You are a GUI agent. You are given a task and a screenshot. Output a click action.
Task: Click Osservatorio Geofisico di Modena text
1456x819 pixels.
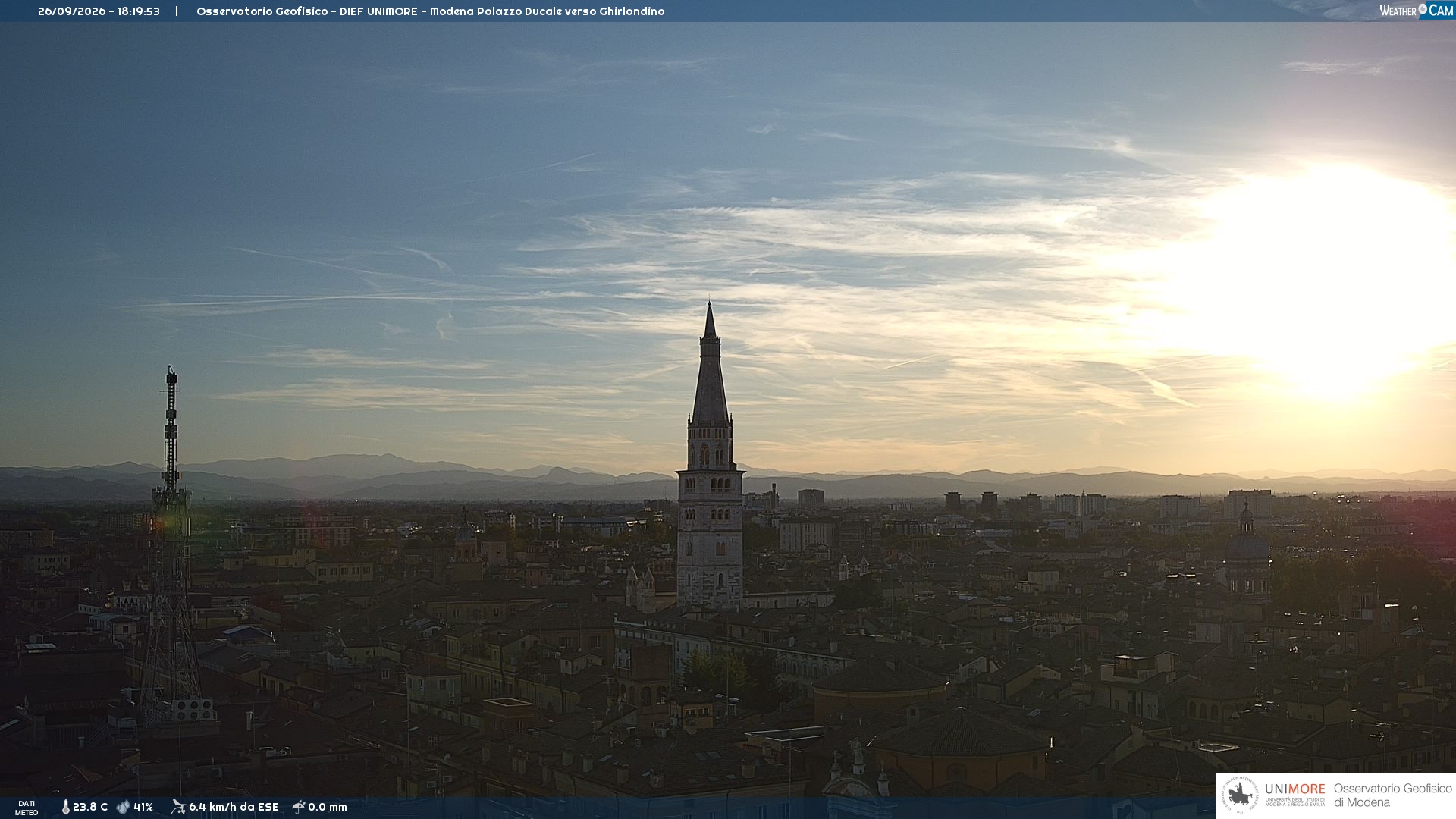(1392, 795)
